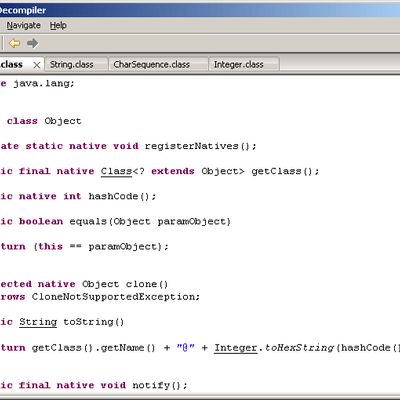Viewport: 400px width, 400px height.
Task: Follow the underlined Class type link
Action: (x=116, y=171)
